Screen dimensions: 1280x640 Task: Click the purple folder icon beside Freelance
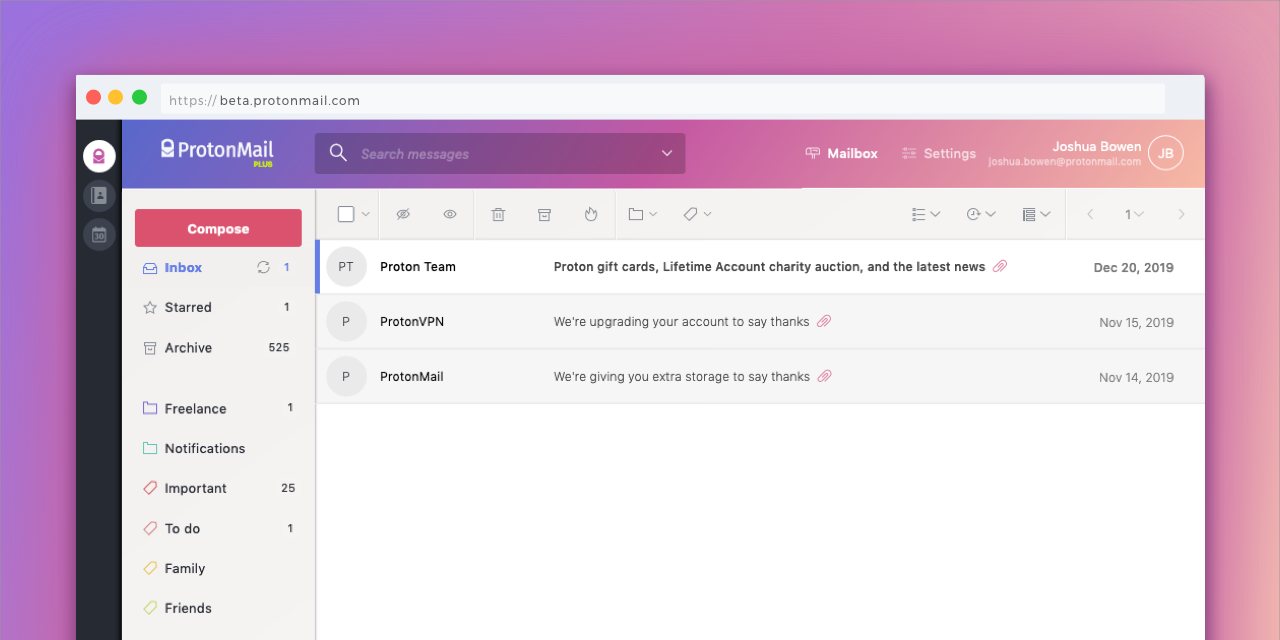[x=150, y=408]
